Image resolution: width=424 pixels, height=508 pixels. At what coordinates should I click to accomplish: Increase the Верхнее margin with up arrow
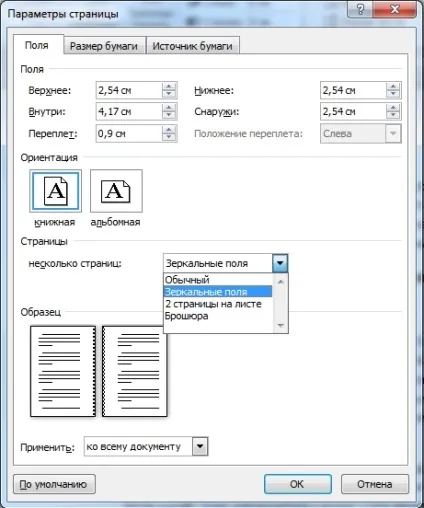(x=169, y=86)
